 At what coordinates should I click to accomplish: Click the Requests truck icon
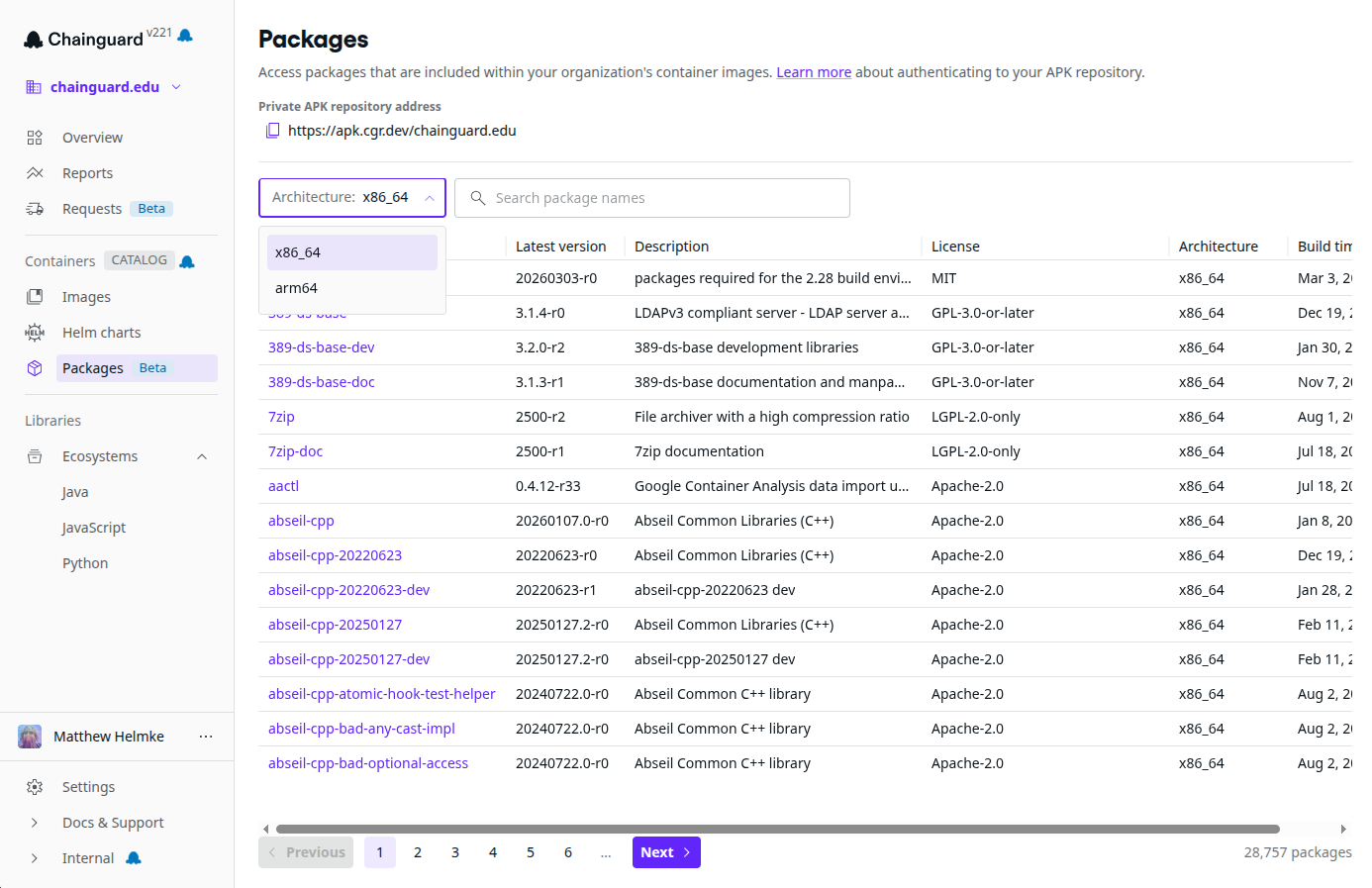(35, 209)
